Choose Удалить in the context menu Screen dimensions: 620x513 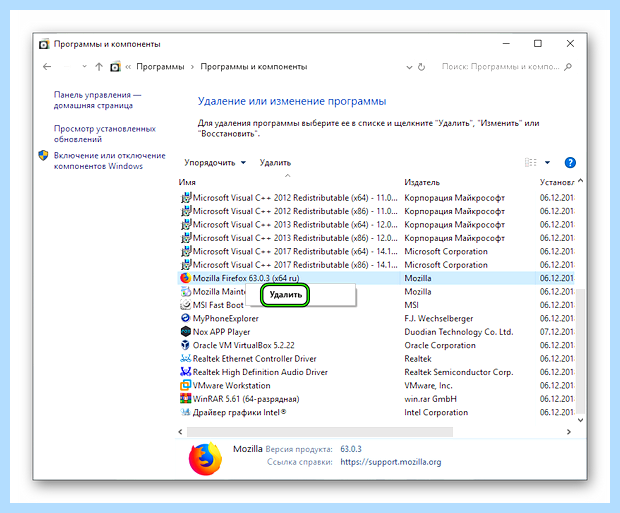pos(285,295)
